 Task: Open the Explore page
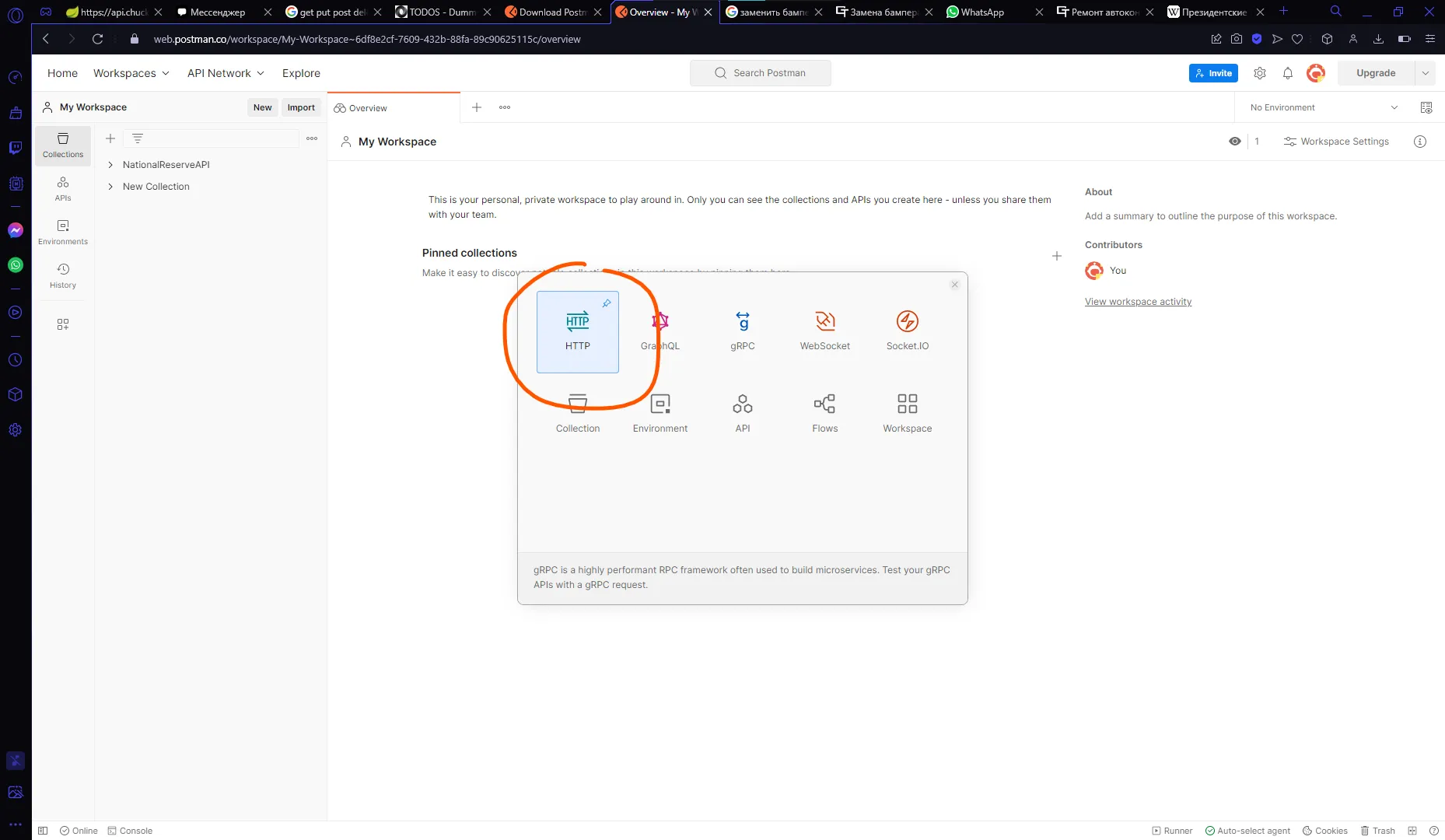coord(301,73)
